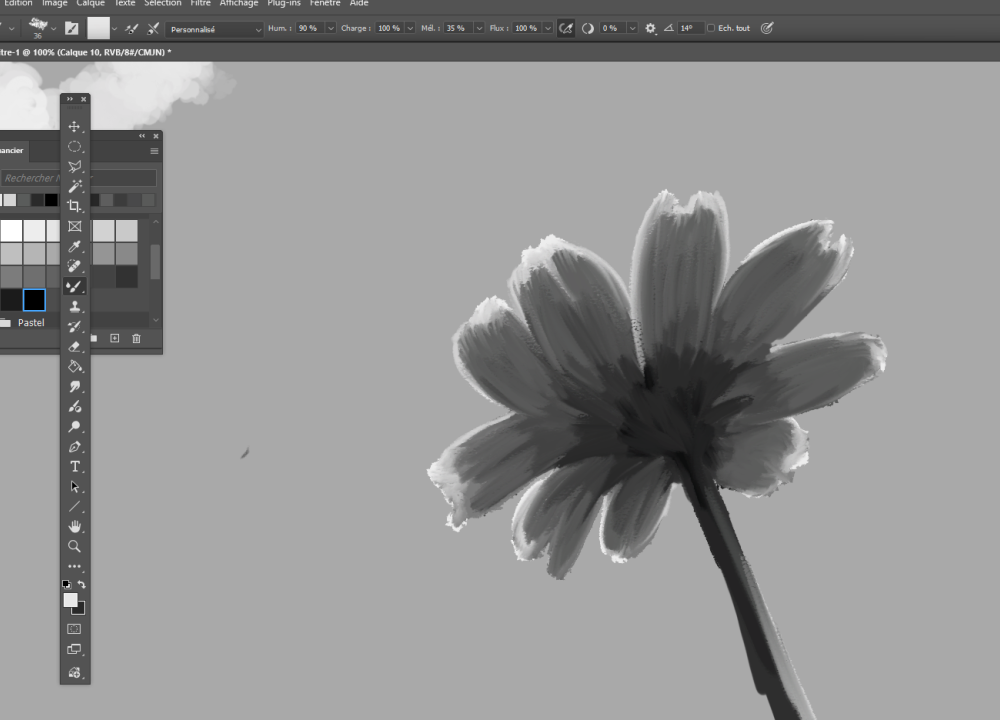The height and width of the screenshot is (720, 1000).
Task: Delete the selected swatch with trash icon
Action: pos(136,338)
